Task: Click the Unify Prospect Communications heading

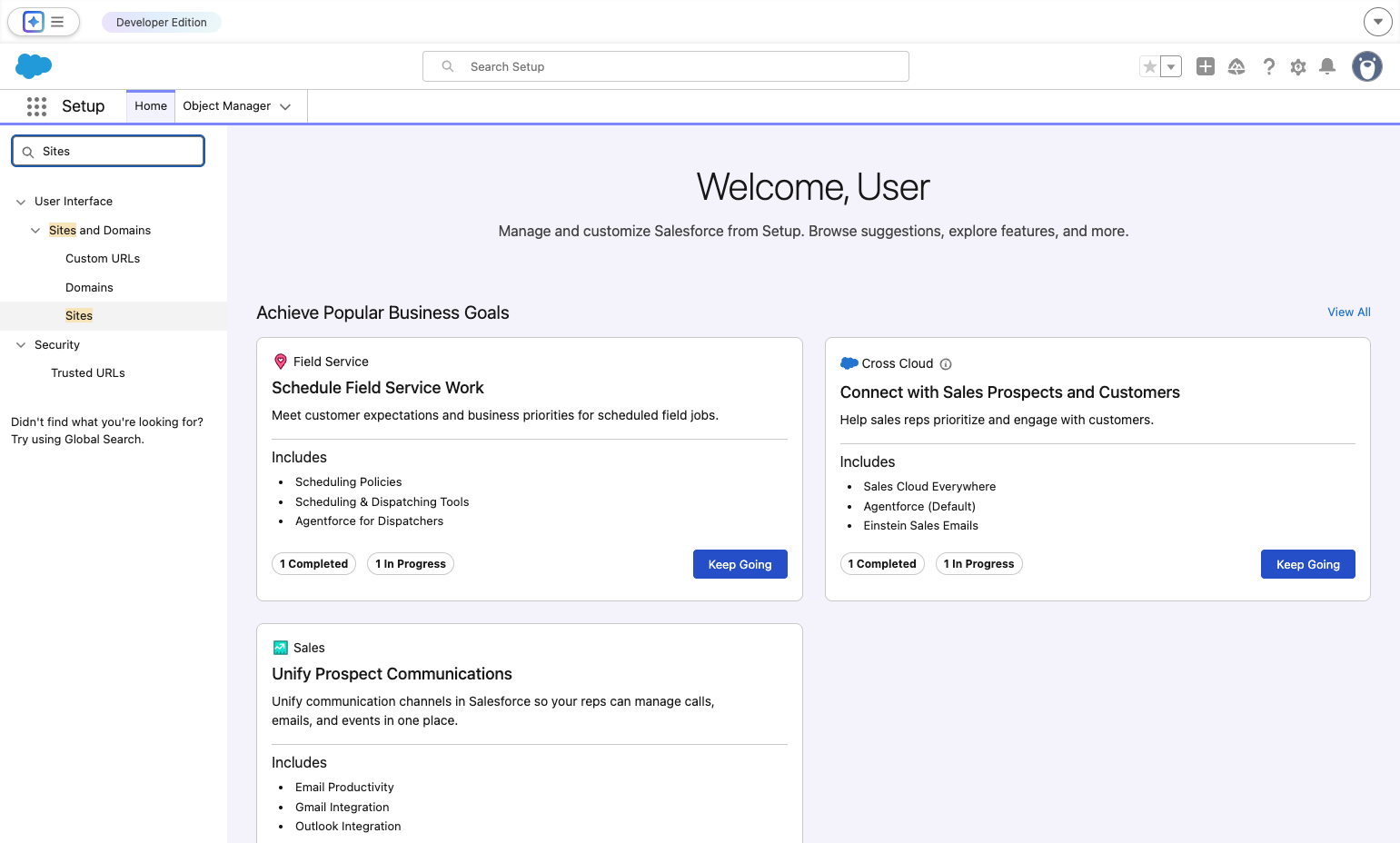Action: pos(392,674)
